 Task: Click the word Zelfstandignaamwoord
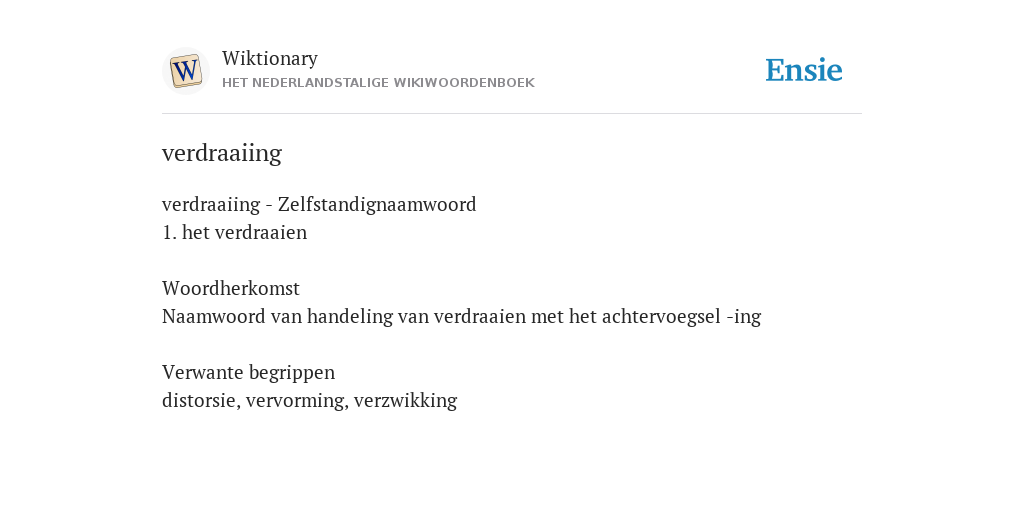coord(377,204)
